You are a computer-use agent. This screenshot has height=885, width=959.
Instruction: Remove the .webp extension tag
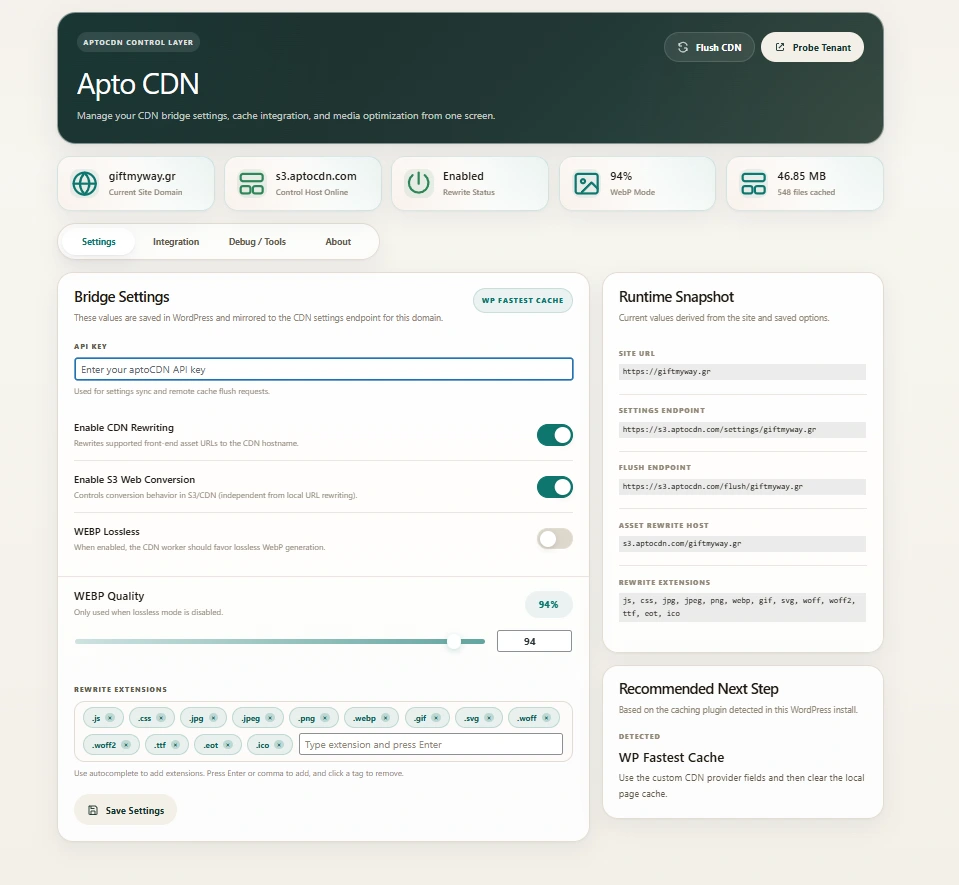coord(384,718)
